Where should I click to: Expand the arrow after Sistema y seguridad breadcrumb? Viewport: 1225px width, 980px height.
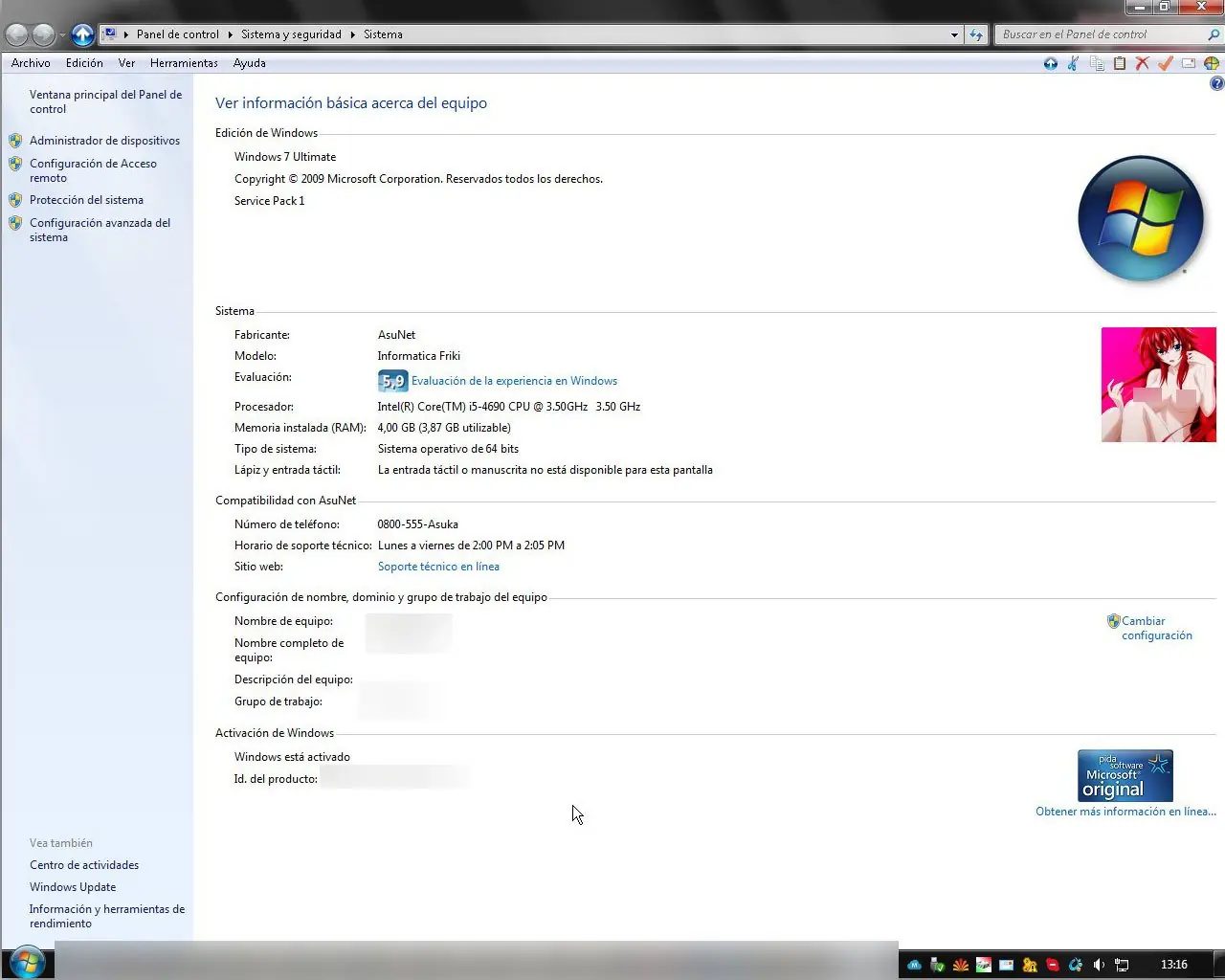(352, 34)
